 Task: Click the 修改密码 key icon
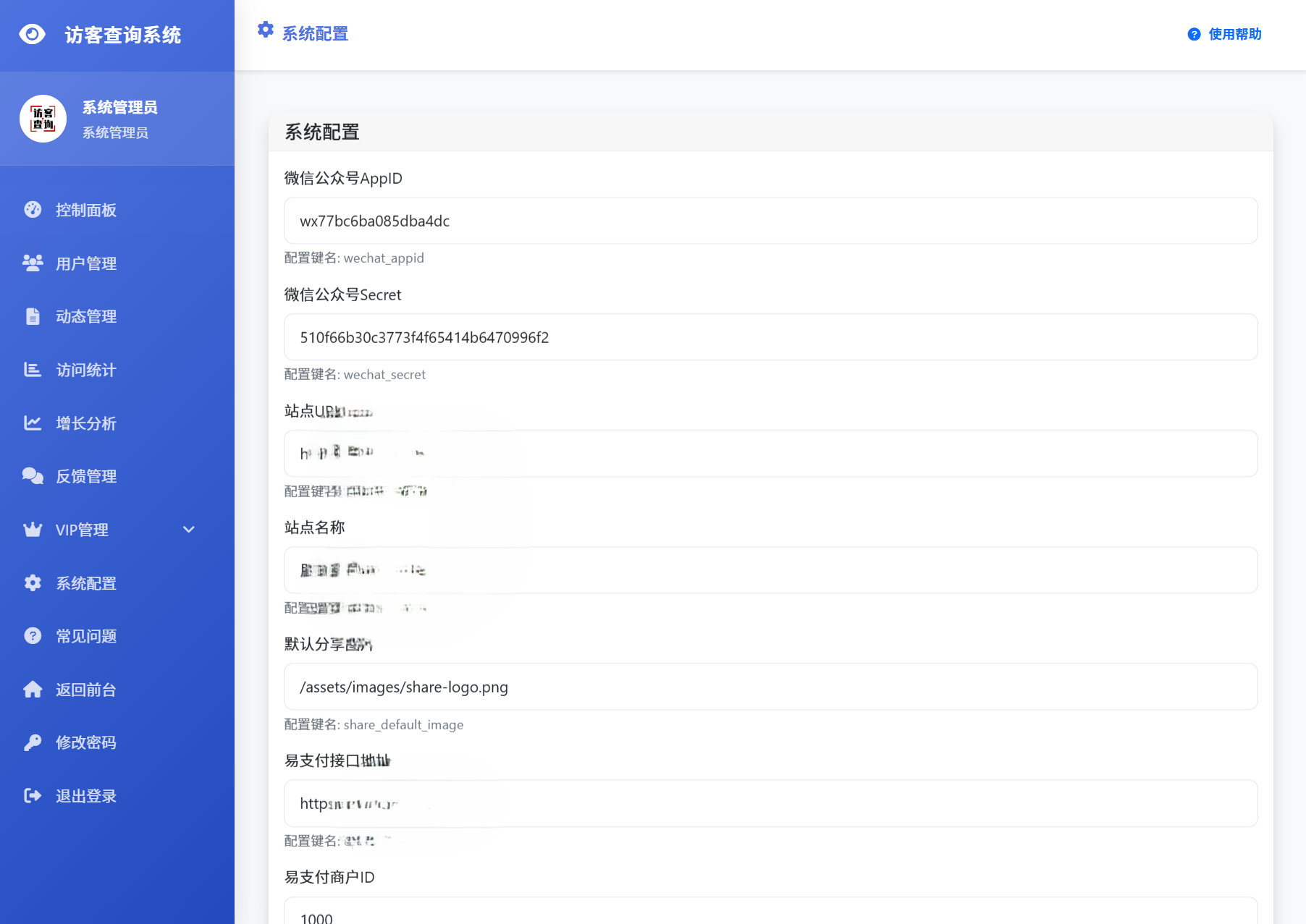pyautogui.click(x=33, y=742)
